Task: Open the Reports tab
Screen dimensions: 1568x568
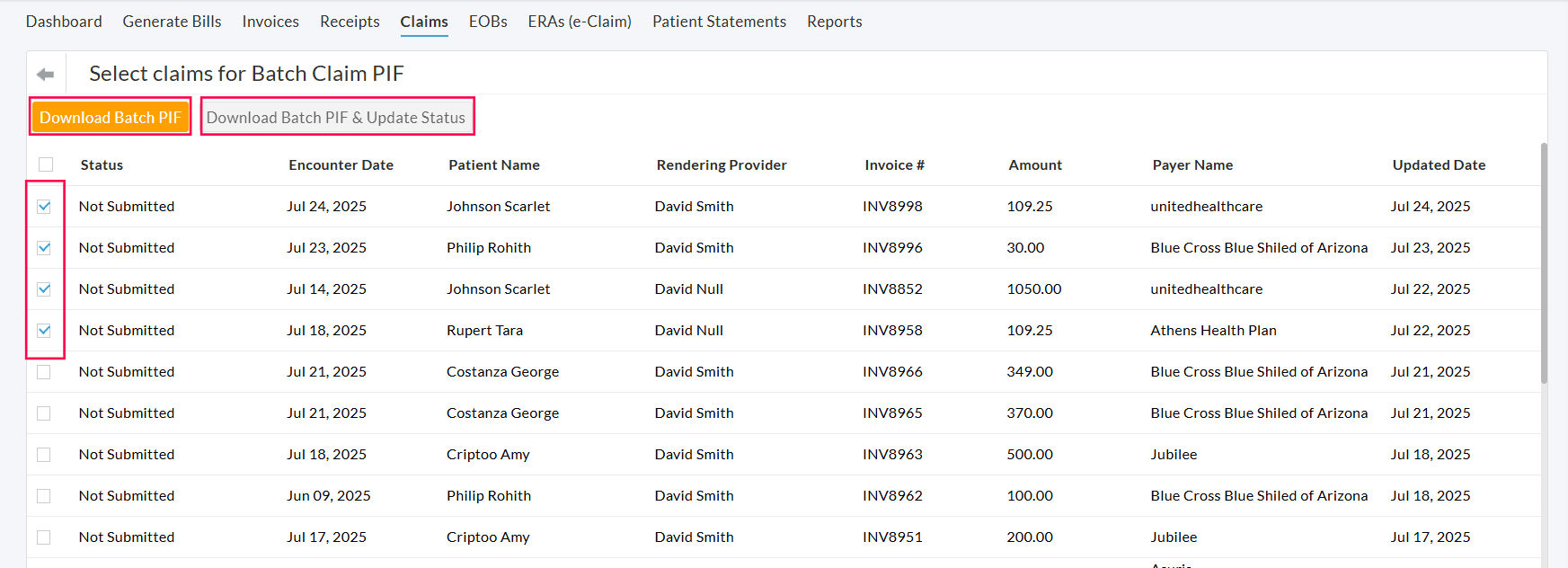Action: [x=834, y=22]
